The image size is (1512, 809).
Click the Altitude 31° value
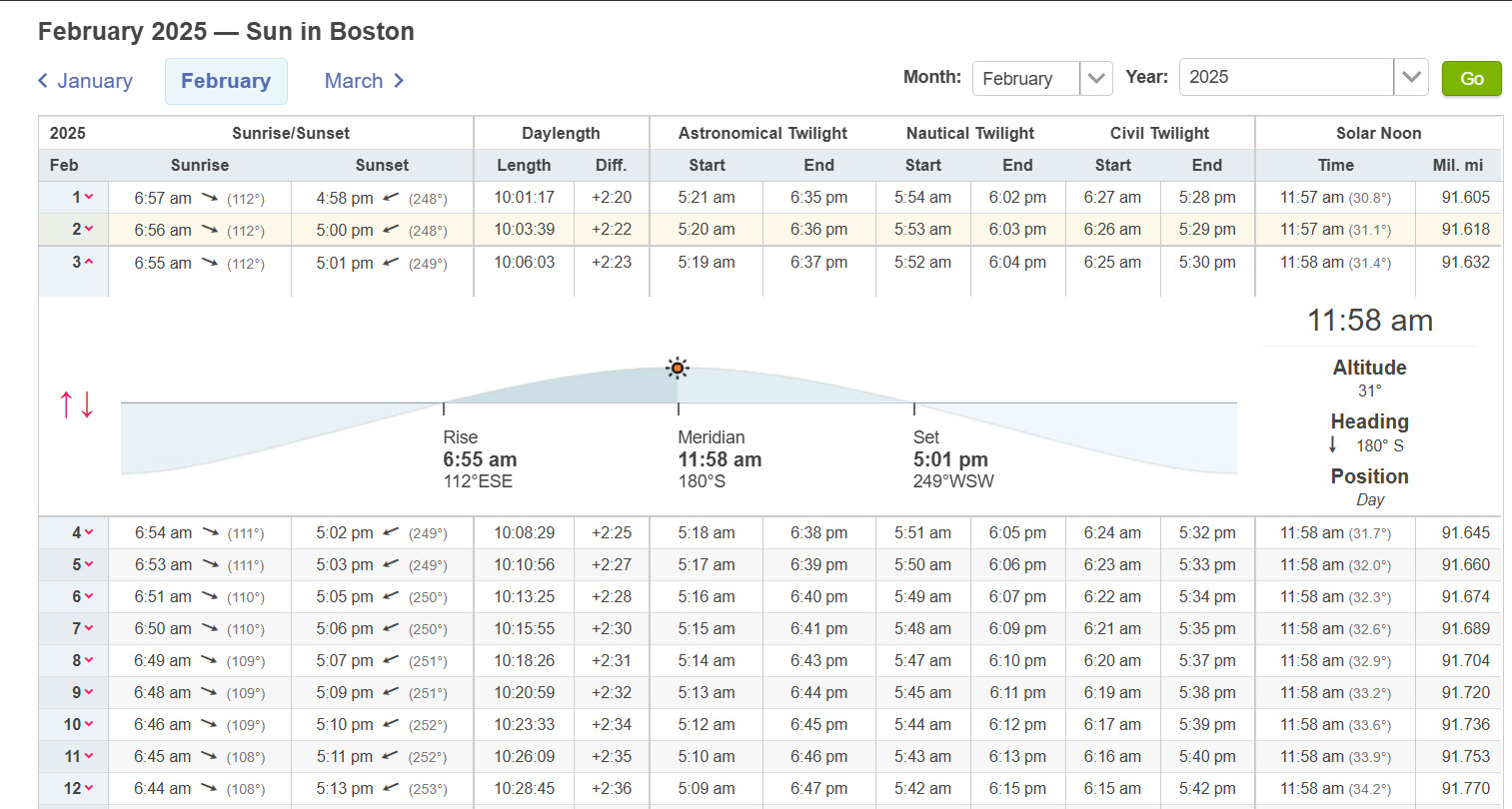point(1369,391)
